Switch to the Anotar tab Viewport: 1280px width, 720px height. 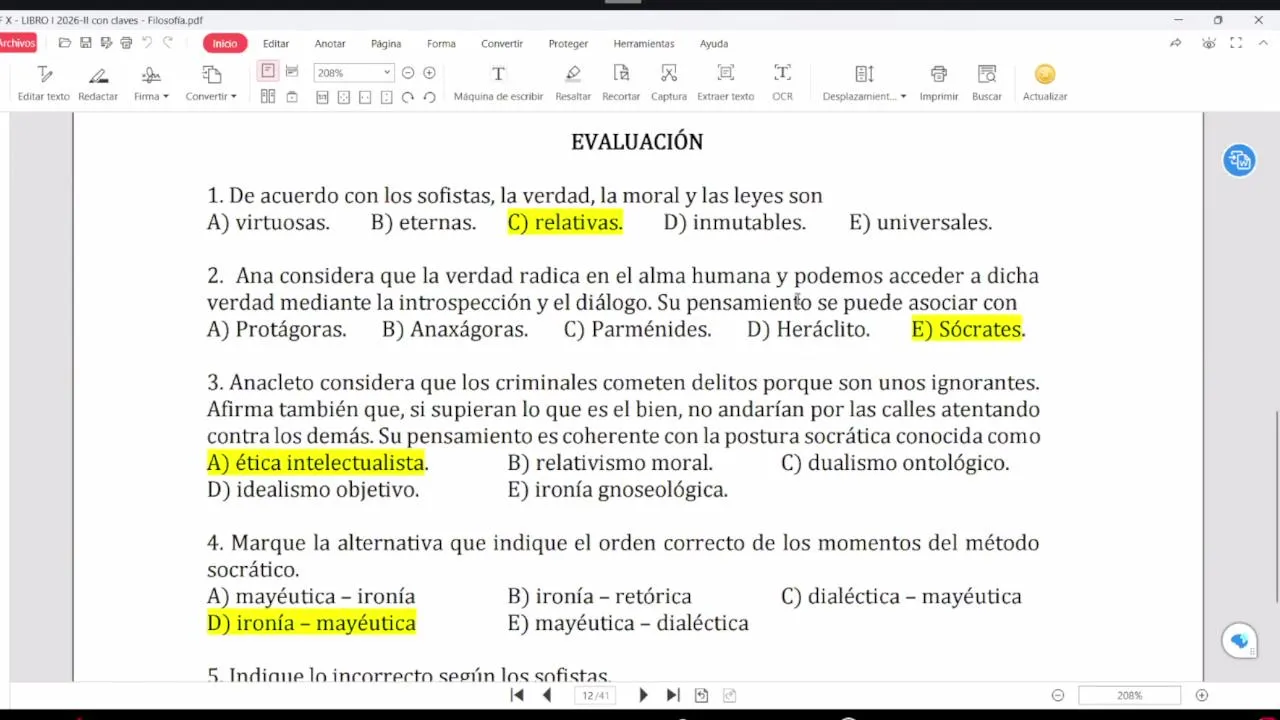[330, 43]
